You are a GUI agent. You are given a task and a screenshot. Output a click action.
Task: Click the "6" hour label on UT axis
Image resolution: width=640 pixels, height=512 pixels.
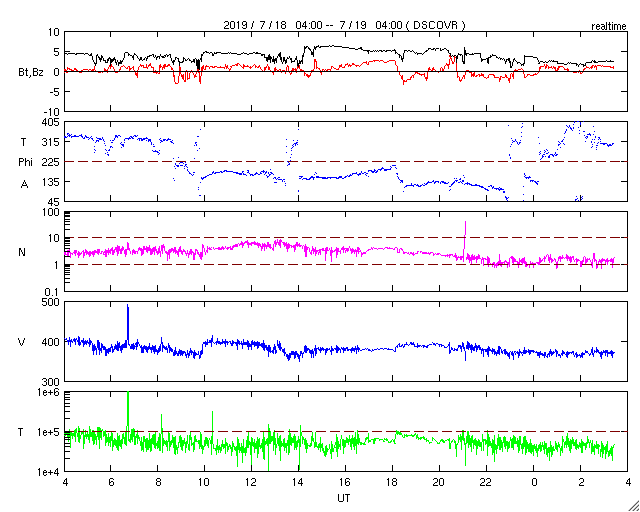tap(110, 483)
